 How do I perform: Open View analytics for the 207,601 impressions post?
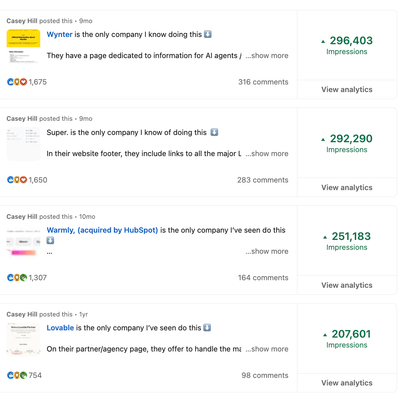tap(347, 383)
